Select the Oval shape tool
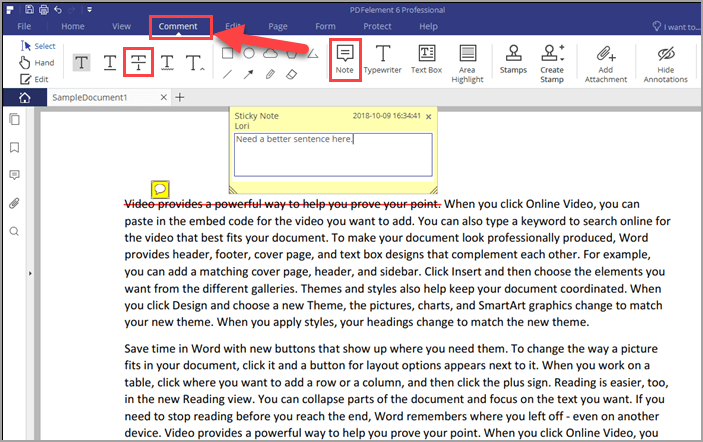Image resolution: width=703 pixels, height=442 pixels. click(x=249, y=54)
